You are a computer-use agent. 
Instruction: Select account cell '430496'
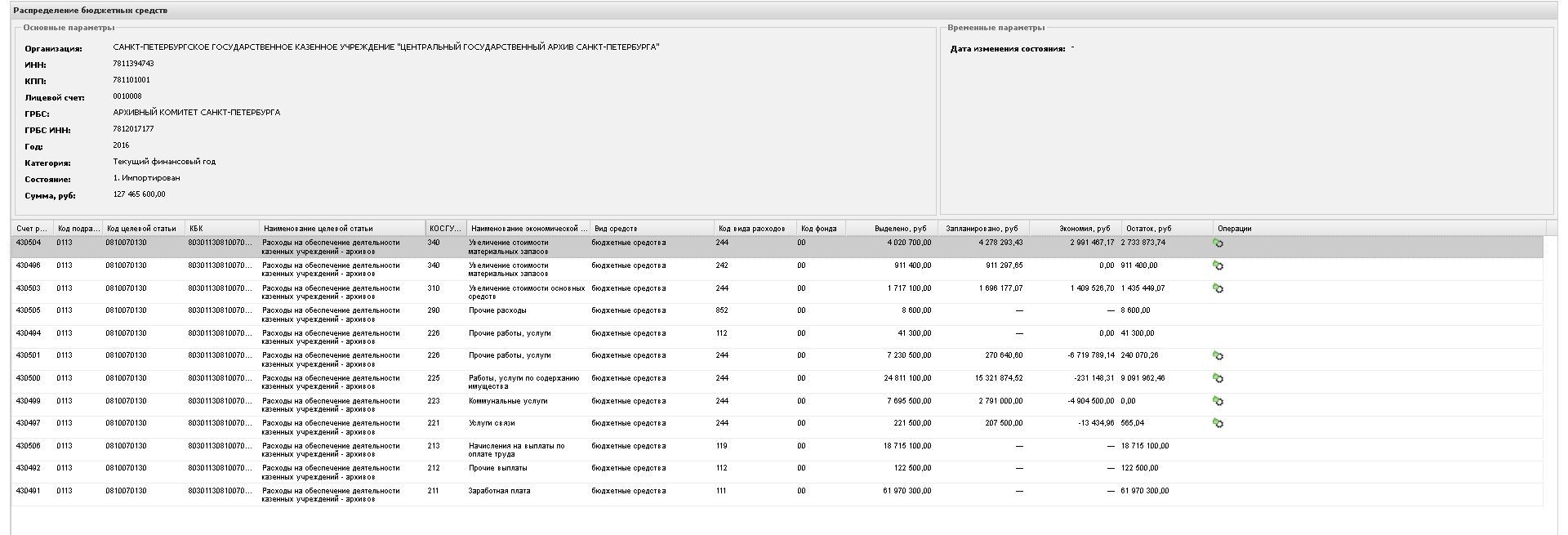coord(29,265)
